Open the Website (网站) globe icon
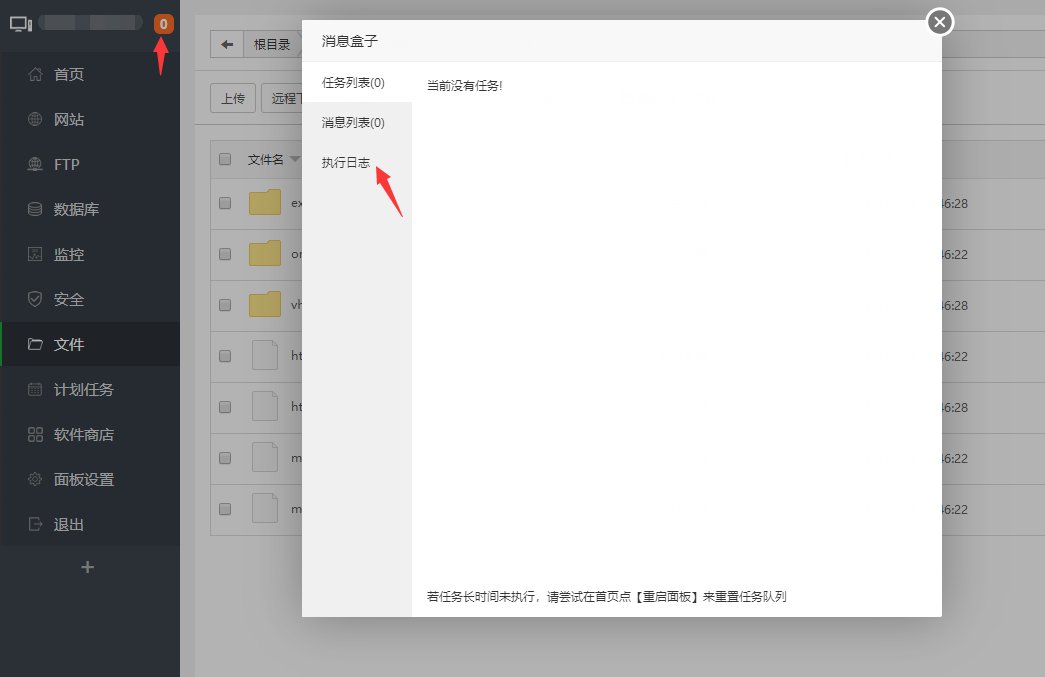The image size is (1045, 677). coord(36,119)
